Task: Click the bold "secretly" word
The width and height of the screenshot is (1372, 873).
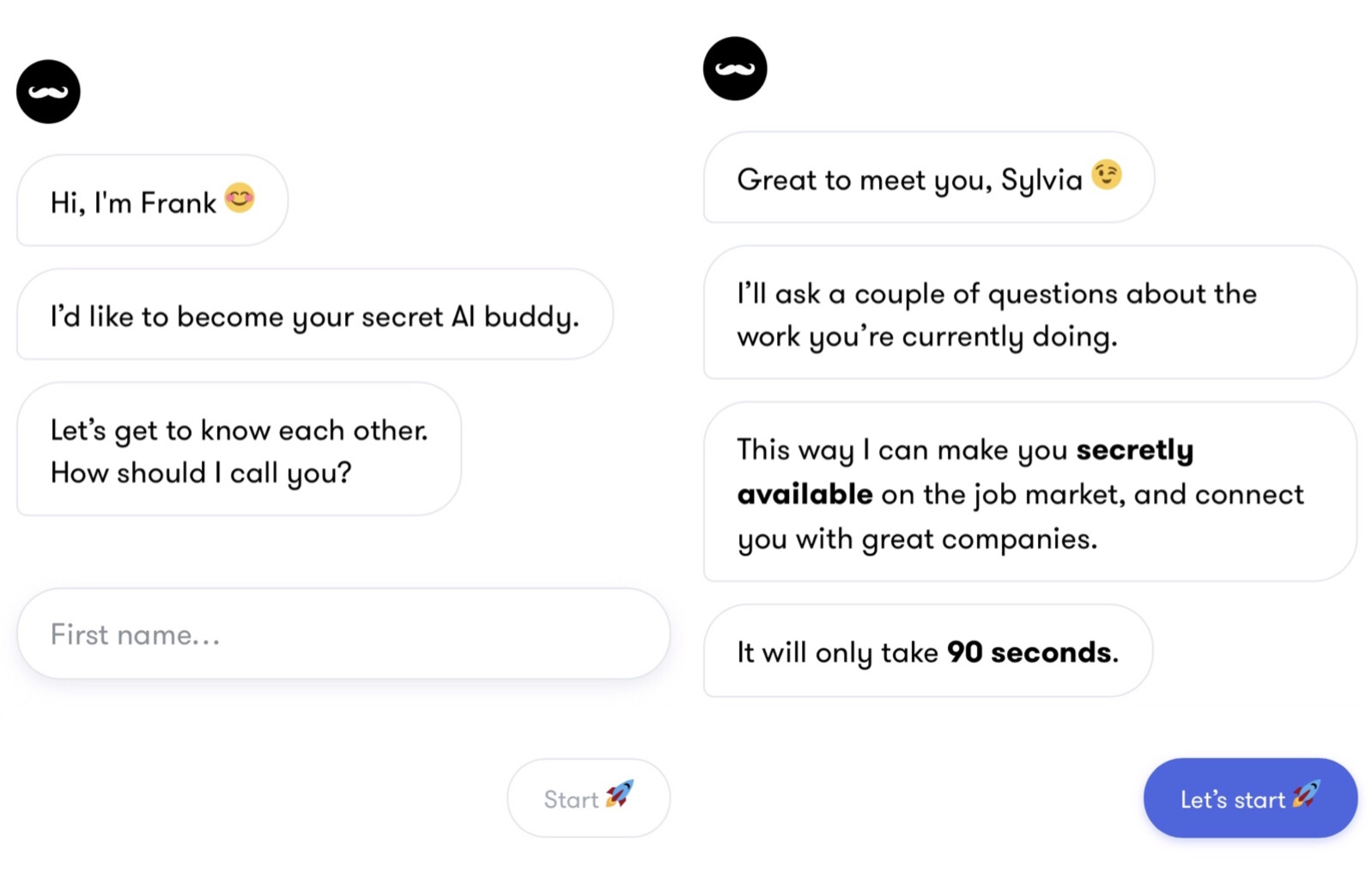Action: click(1135, 450)
